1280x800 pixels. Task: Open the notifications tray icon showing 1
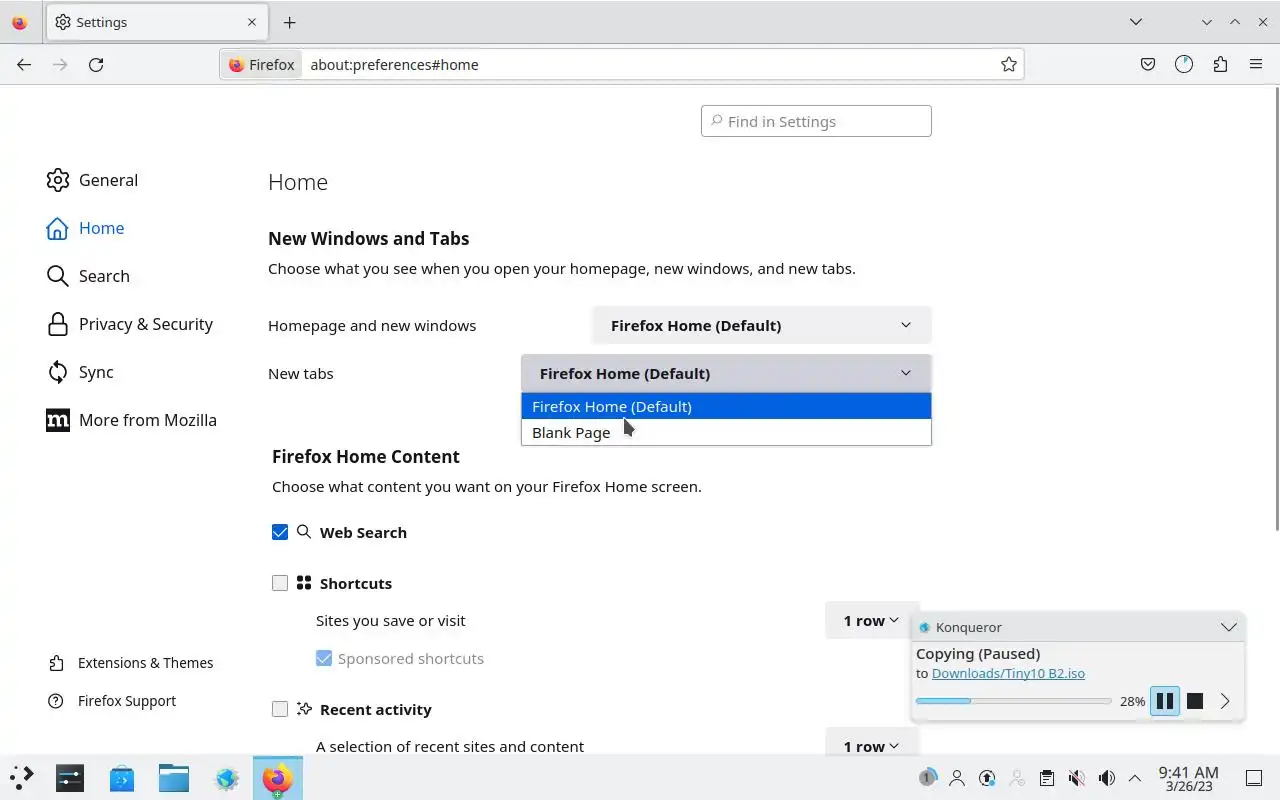tap(927, 778)
